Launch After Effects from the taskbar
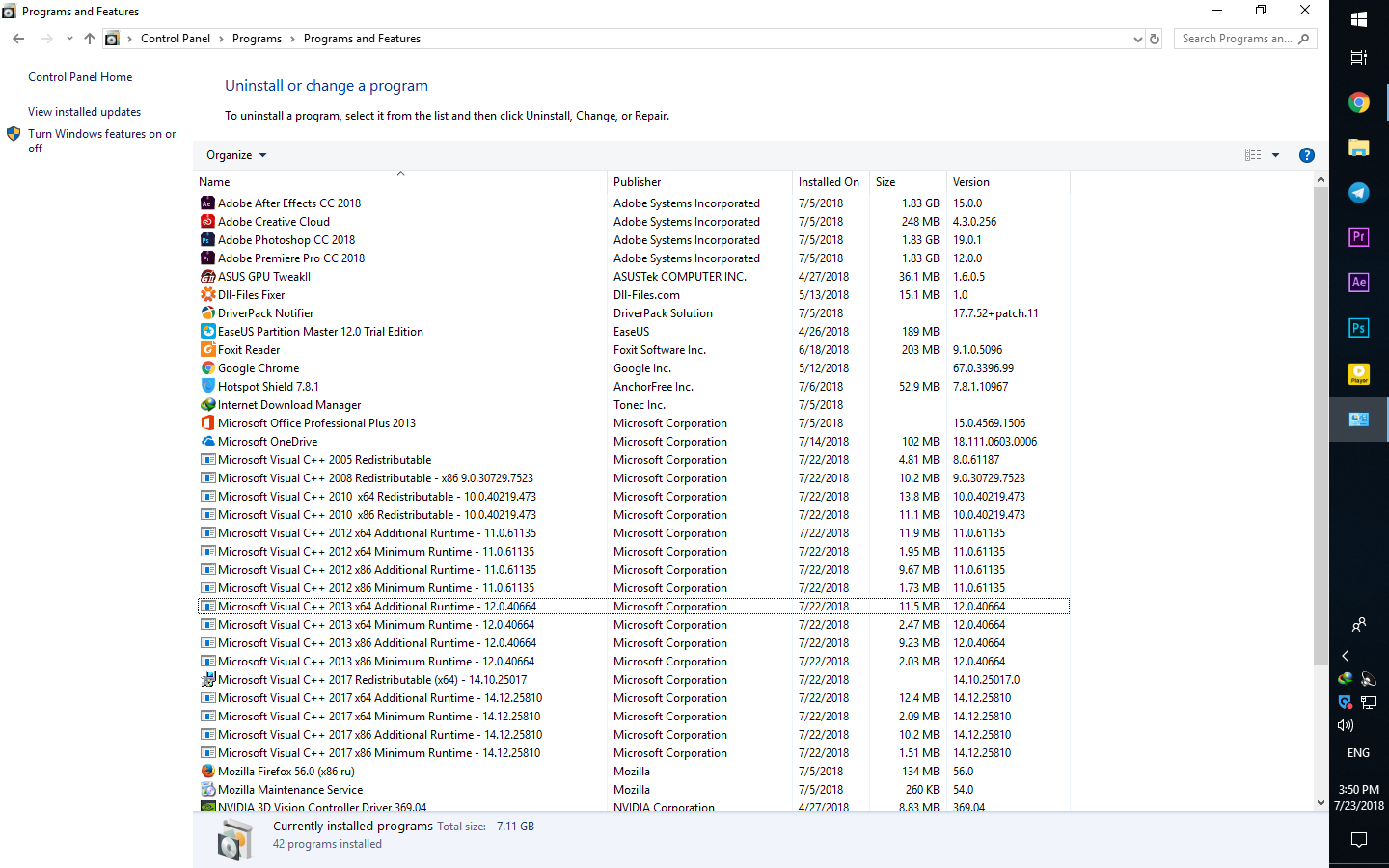Viewport: 1389px width, 868px height. (1359, 283)
